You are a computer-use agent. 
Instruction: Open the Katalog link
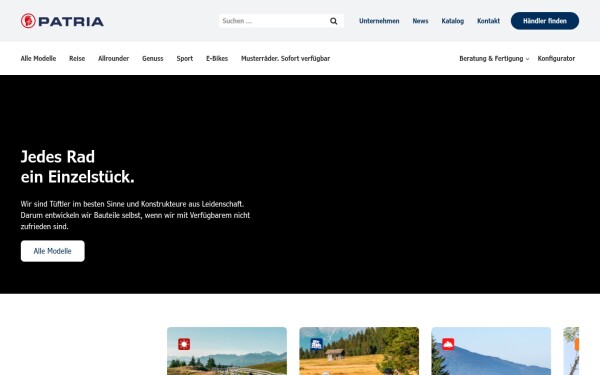pos(452,21)
